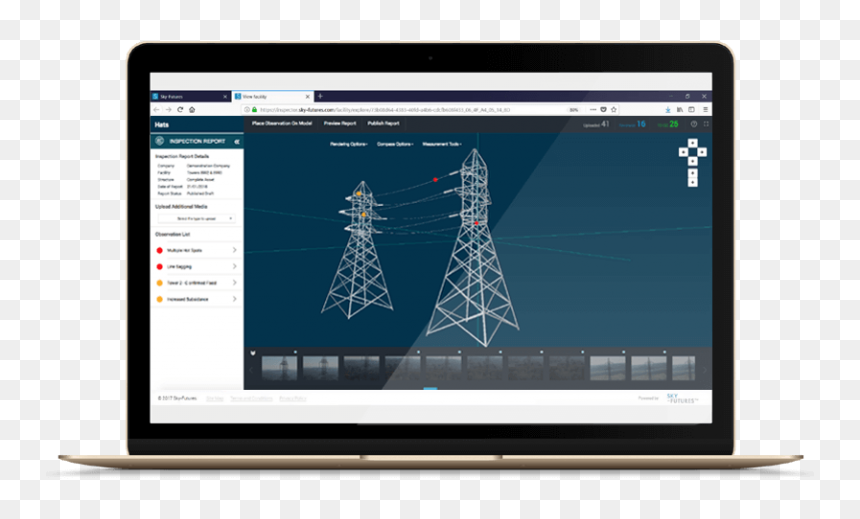The width and height of the screenshot is (860, 519).
Task: Collapse the Inspection Report side panel
Action: point(237,142)
